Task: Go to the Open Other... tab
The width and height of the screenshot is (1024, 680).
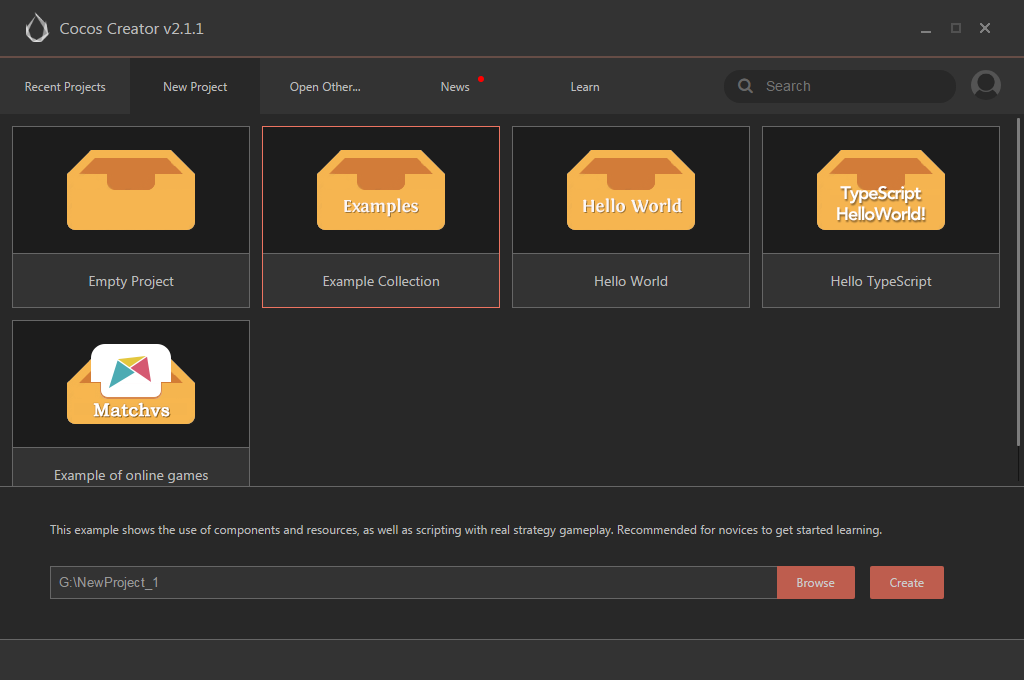Action: pyautogui.click(x=325, y=87)
